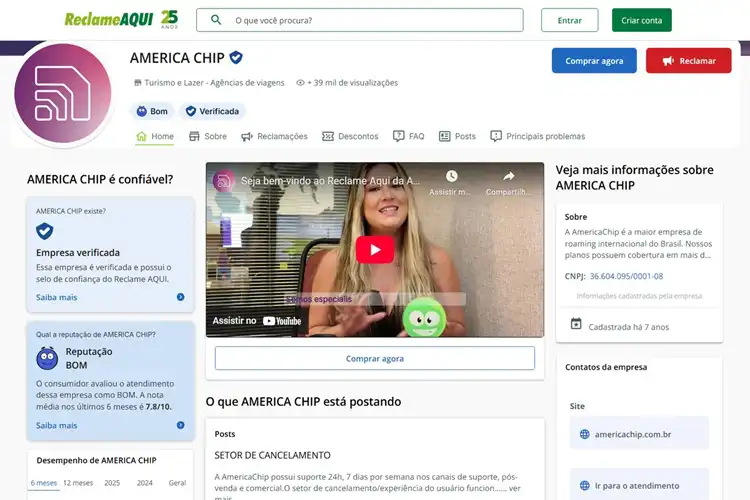Click the blue verified badge beside AMERICA CHIP
This screenshot has width=750, height=500.
pos(236,57)
